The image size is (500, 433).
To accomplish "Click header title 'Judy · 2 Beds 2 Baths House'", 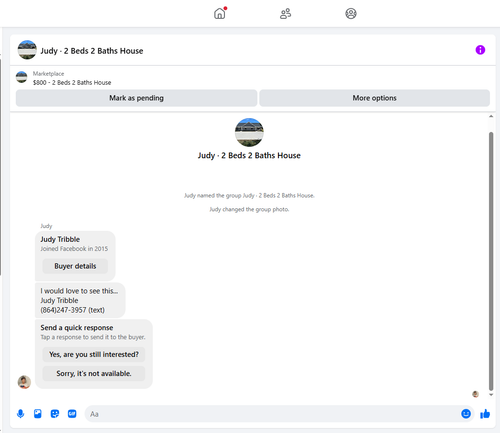I will 92,51.
